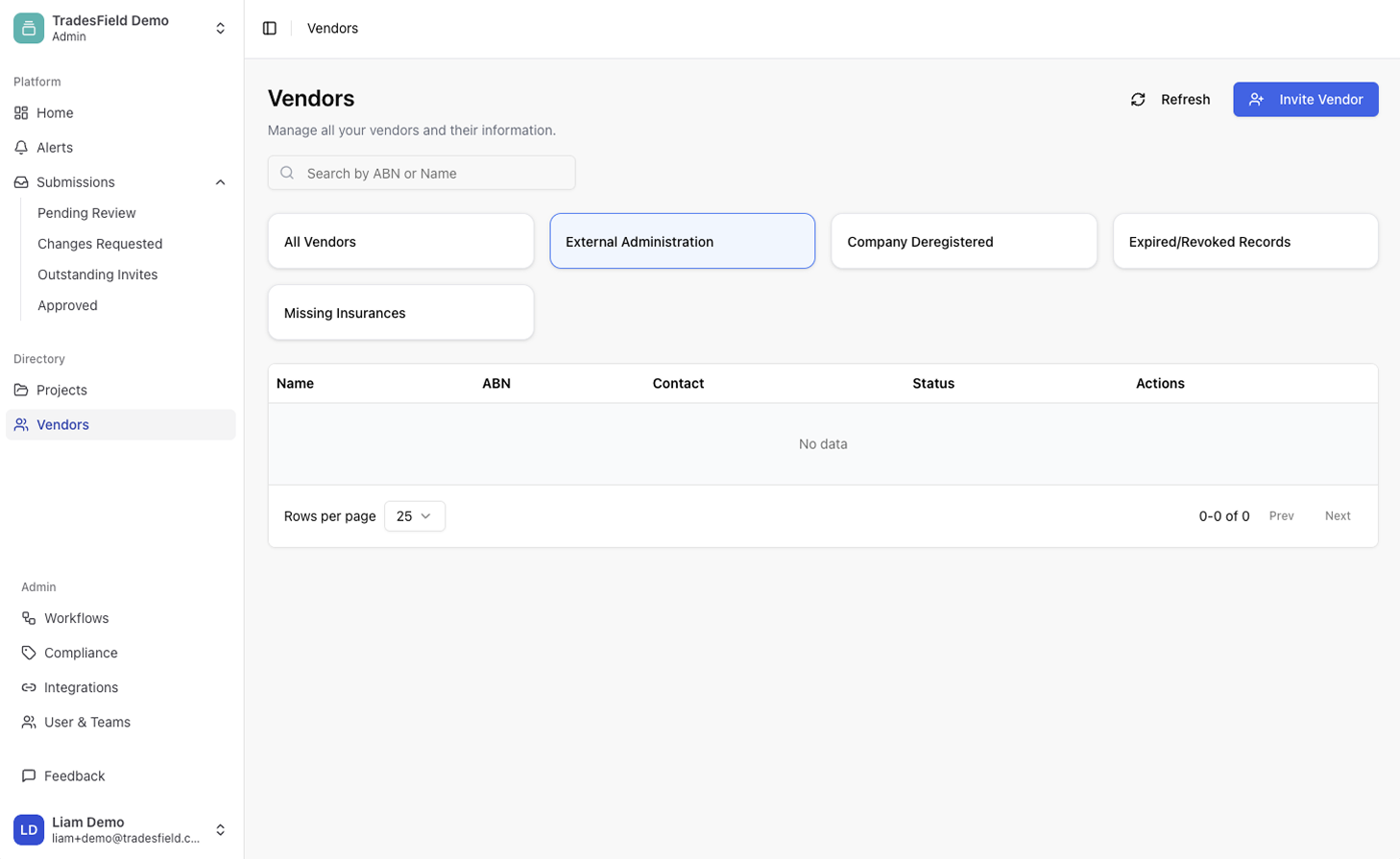The width and height of the screenshot is (1400, 859).
Task: Expand the Liam Demo account menu
Action: pos(220,829)
